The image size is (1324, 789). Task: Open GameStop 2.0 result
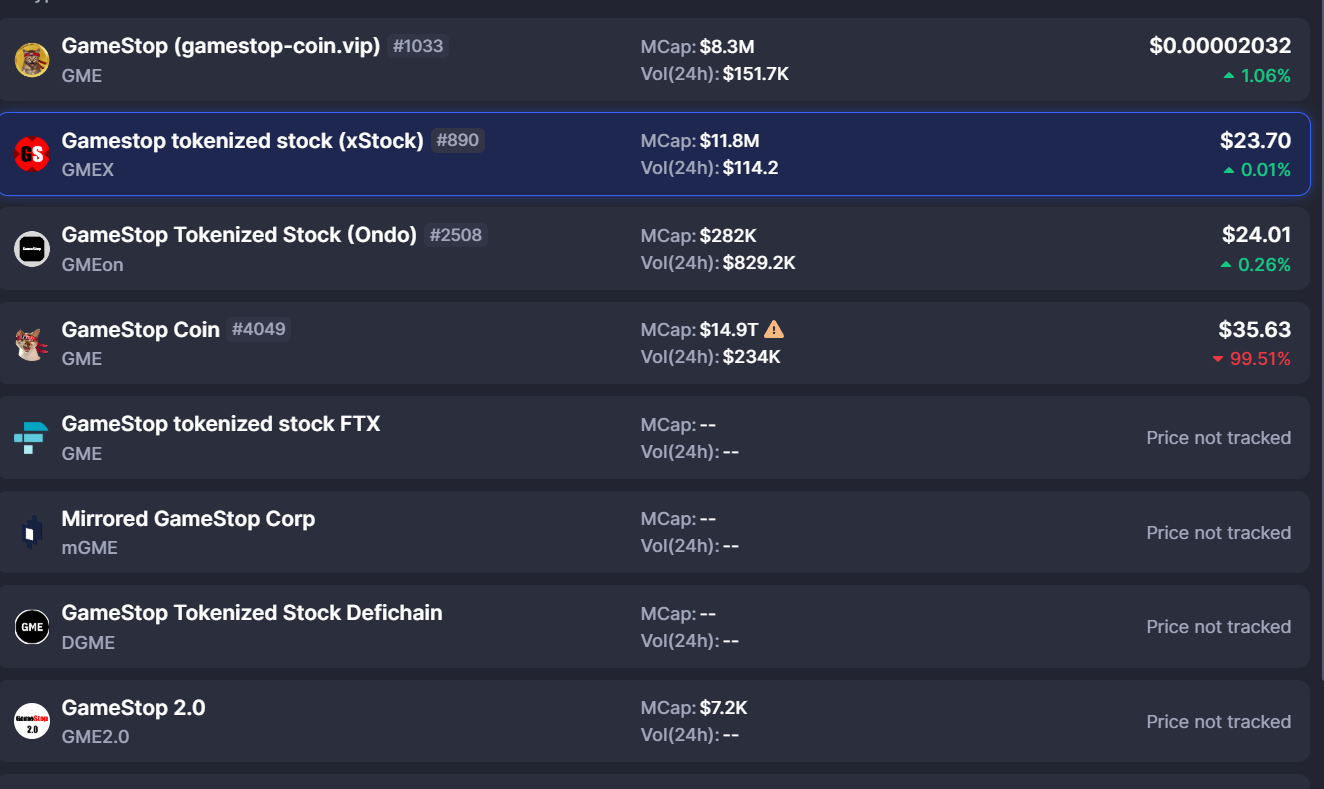click(654, 721)
